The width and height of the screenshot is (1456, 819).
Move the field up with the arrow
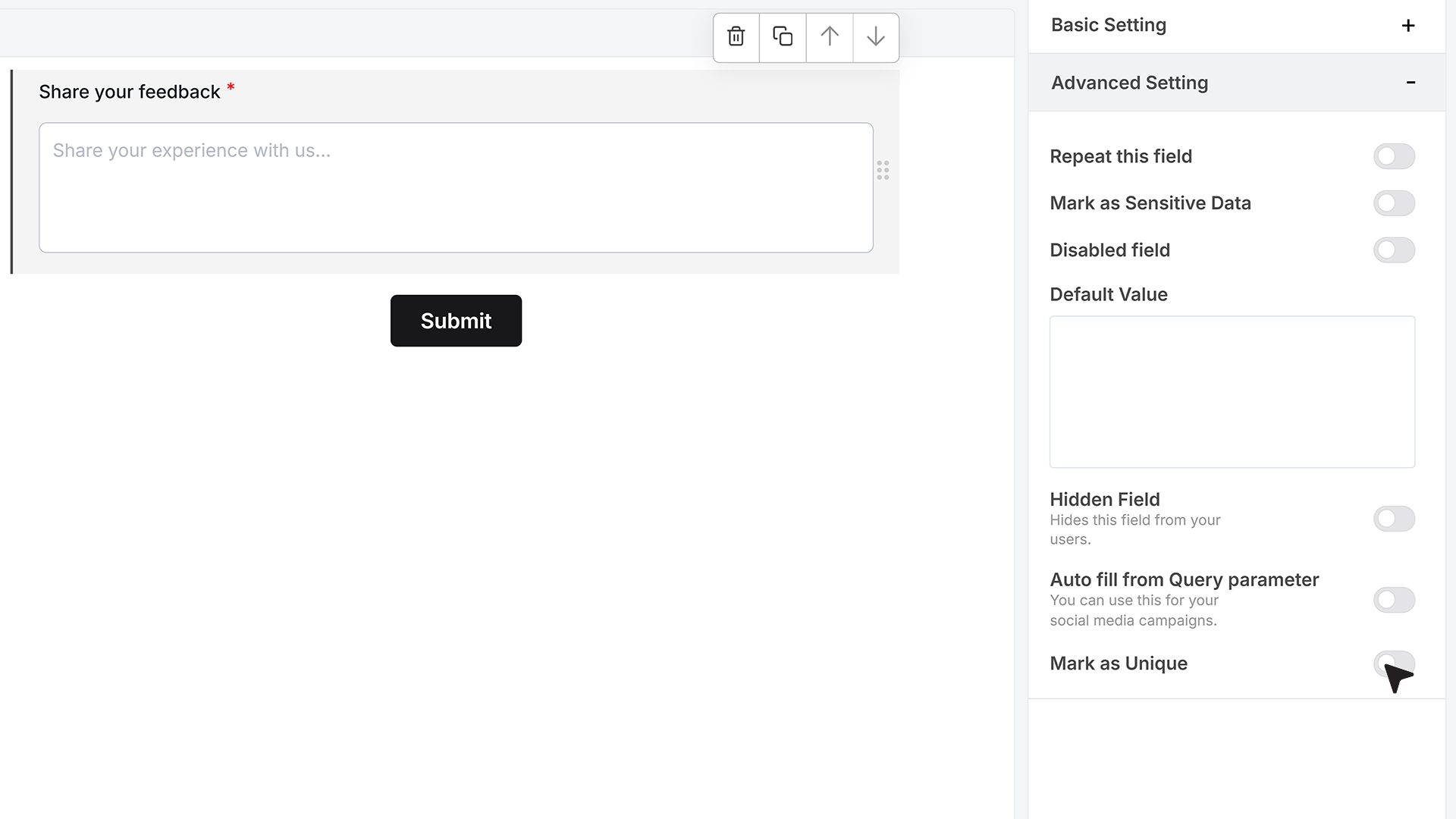point(830,36)
